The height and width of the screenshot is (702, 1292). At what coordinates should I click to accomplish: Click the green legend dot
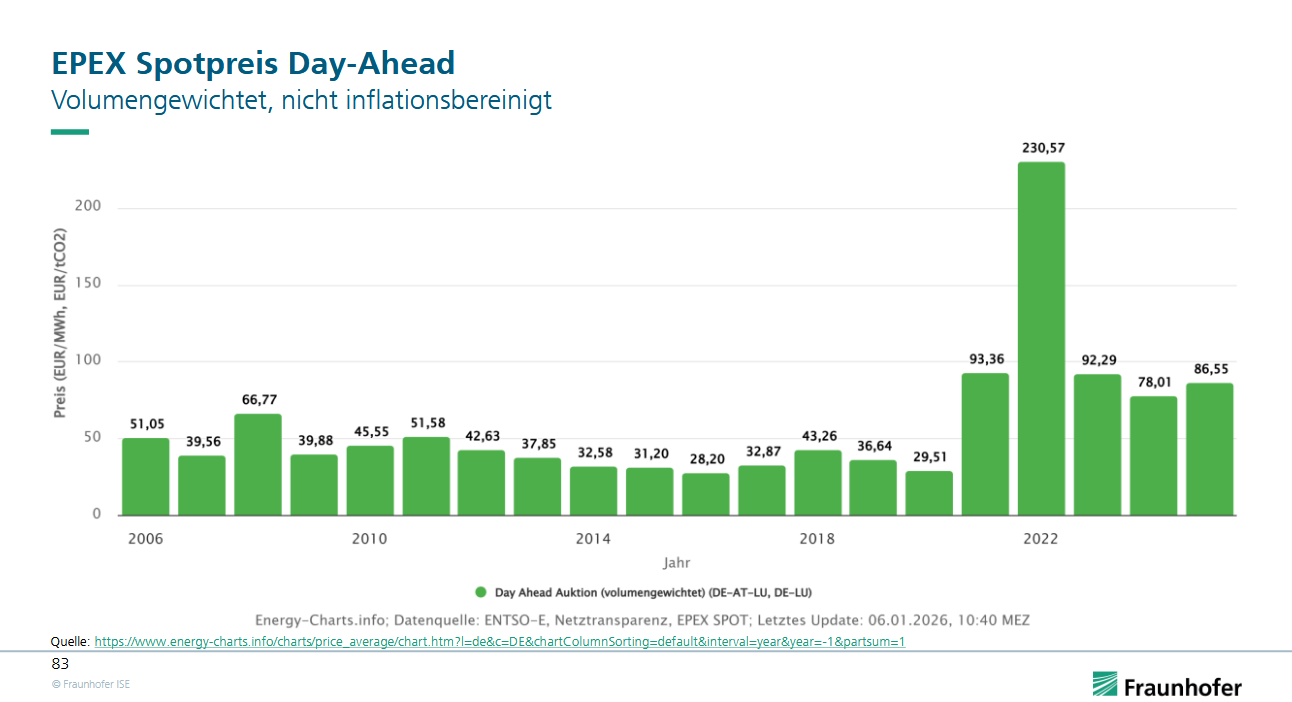tap(481, 591)
